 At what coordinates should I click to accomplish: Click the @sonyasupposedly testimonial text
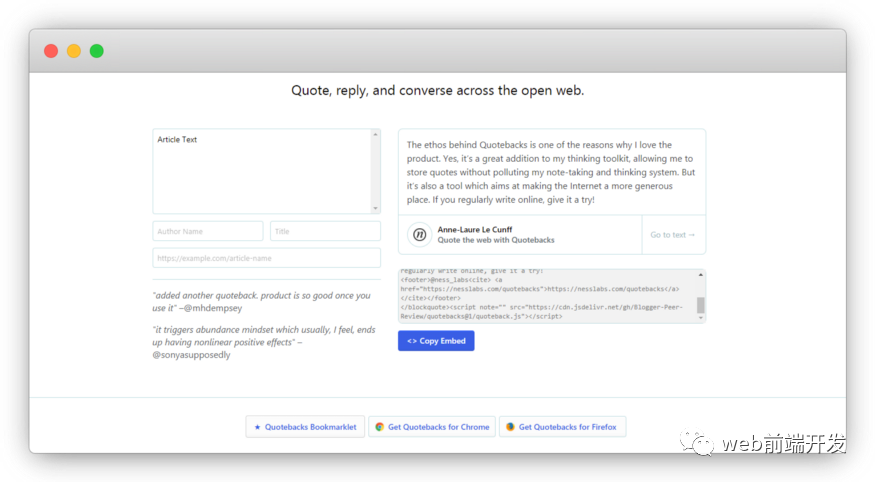(264, 342)
